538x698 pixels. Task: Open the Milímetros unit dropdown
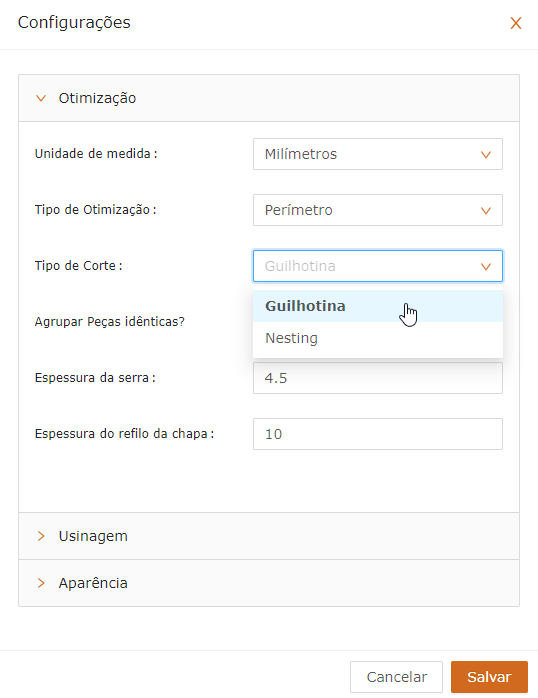pyautogui.click(x=378, y=154)
